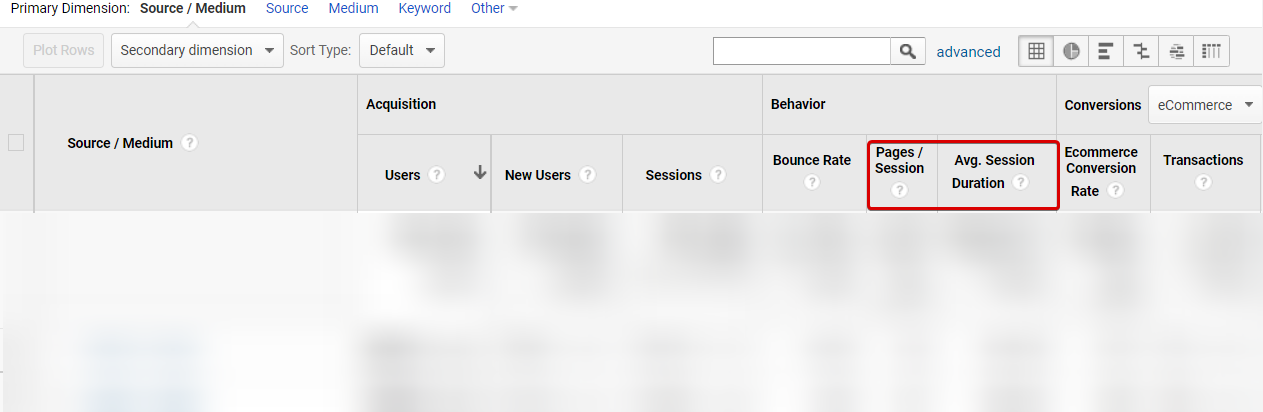Tick the select-all rows checkbox
Image resolution: width=1263 pixels, height=412 pixels.
pyautogui.click(x=16, y=143)
